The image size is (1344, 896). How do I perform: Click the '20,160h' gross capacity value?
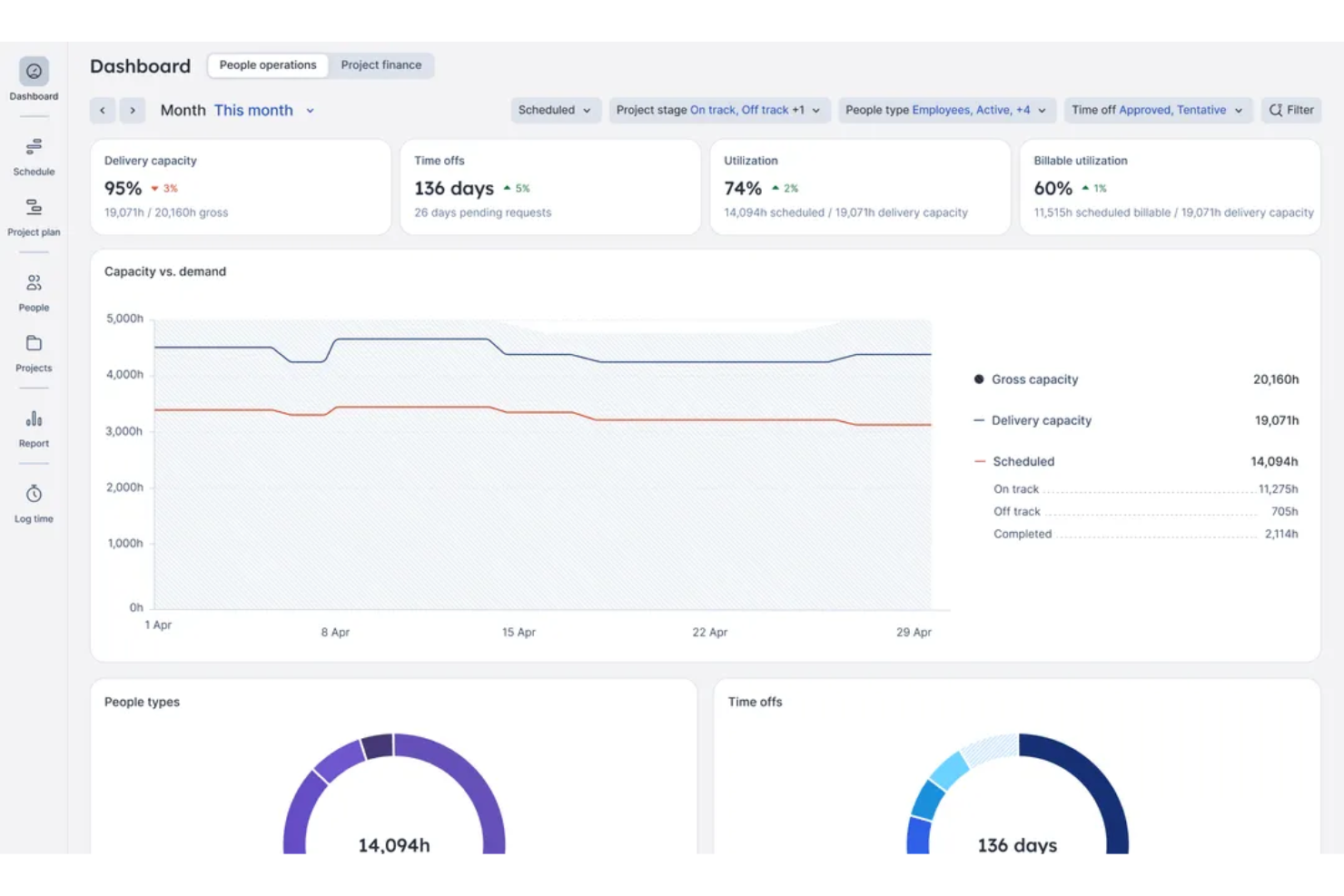click(x=1276, y=379)
